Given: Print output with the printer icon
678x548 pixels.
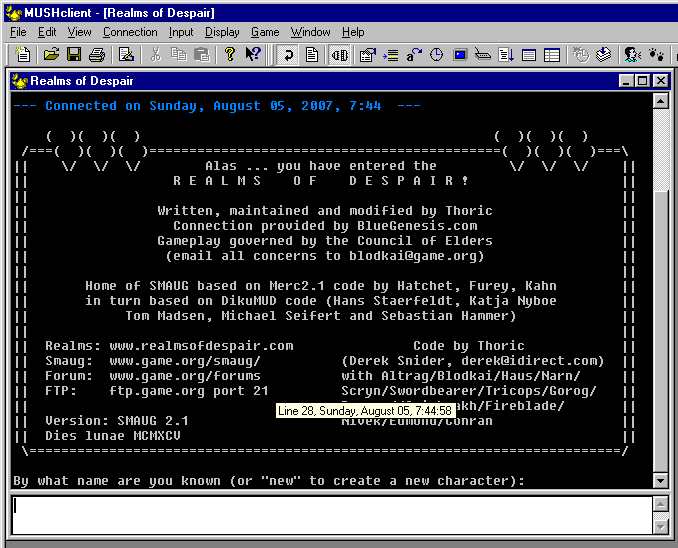Looking at the screenshot, I should 97,54.
